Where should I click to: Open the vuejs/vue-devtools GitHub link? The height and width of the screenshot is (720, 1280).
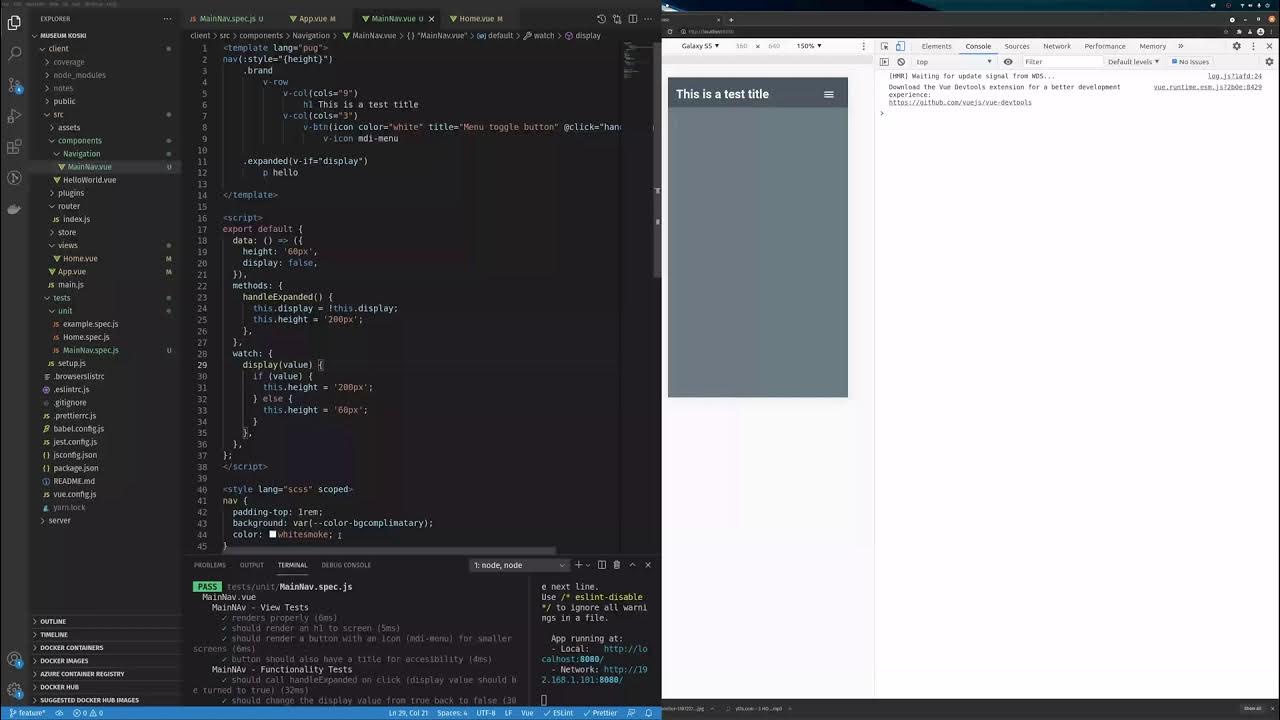tap(960, 102)
